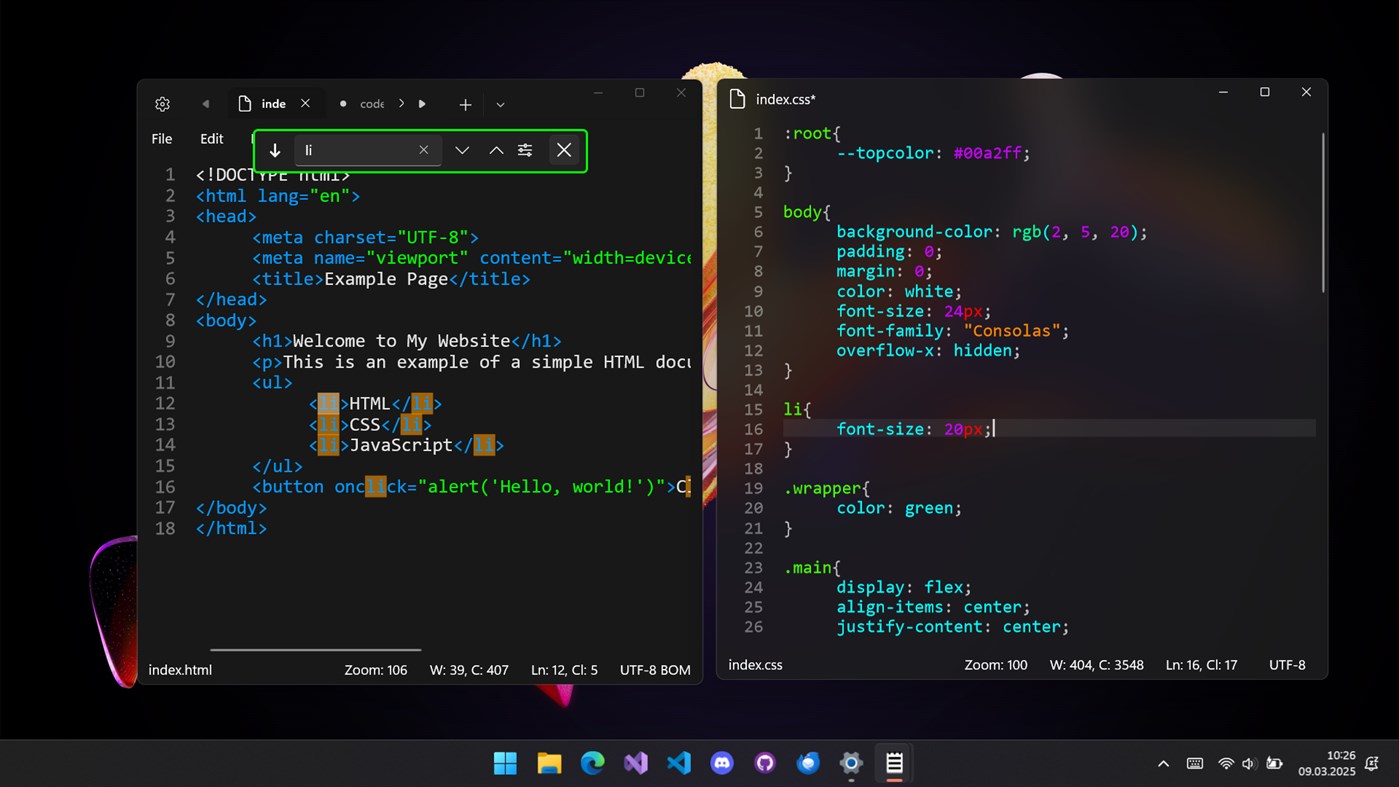This screenshot has width=1399, height=787.
Task: Open File Explorer from the taskbar
Action: pos(549,764)
